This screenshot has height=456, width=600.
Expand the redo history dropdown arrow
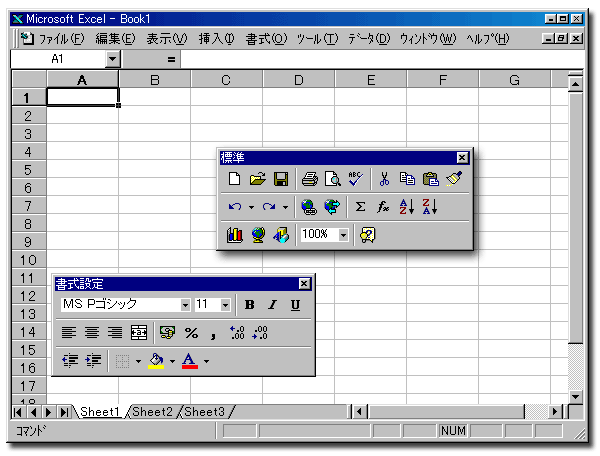285,207
